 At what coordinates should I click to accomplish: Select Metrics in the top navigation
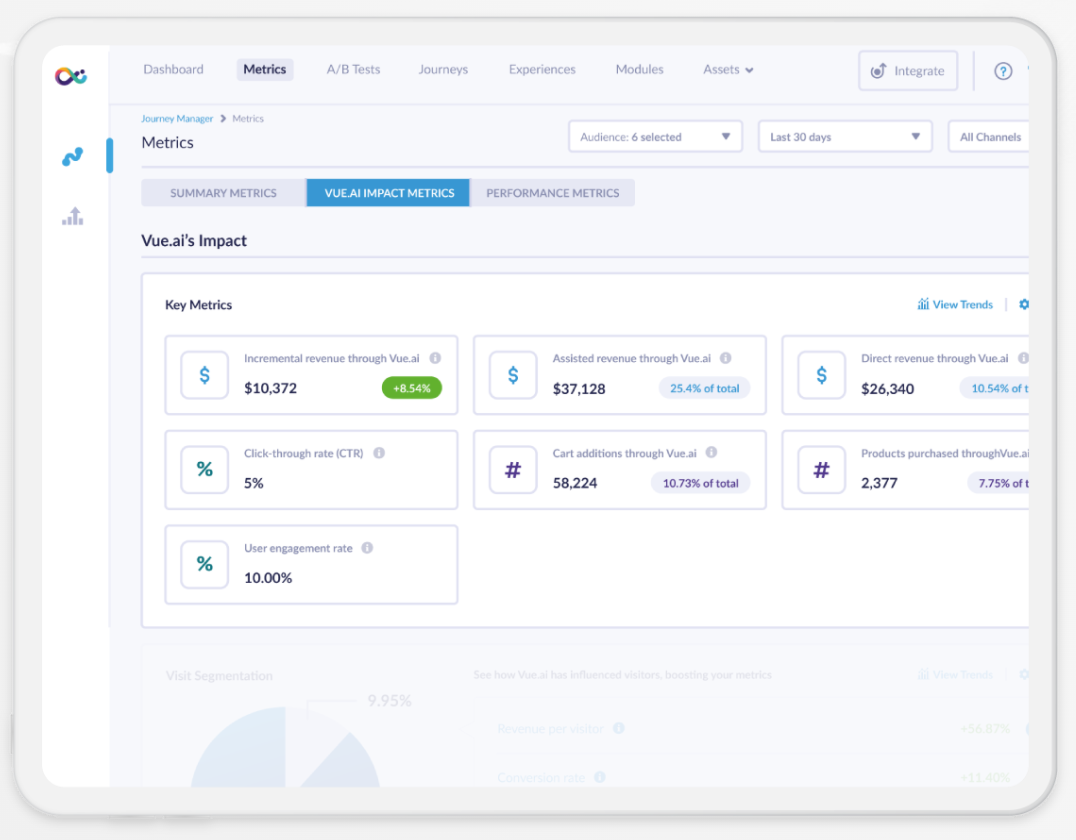click(x=265, y=69)
